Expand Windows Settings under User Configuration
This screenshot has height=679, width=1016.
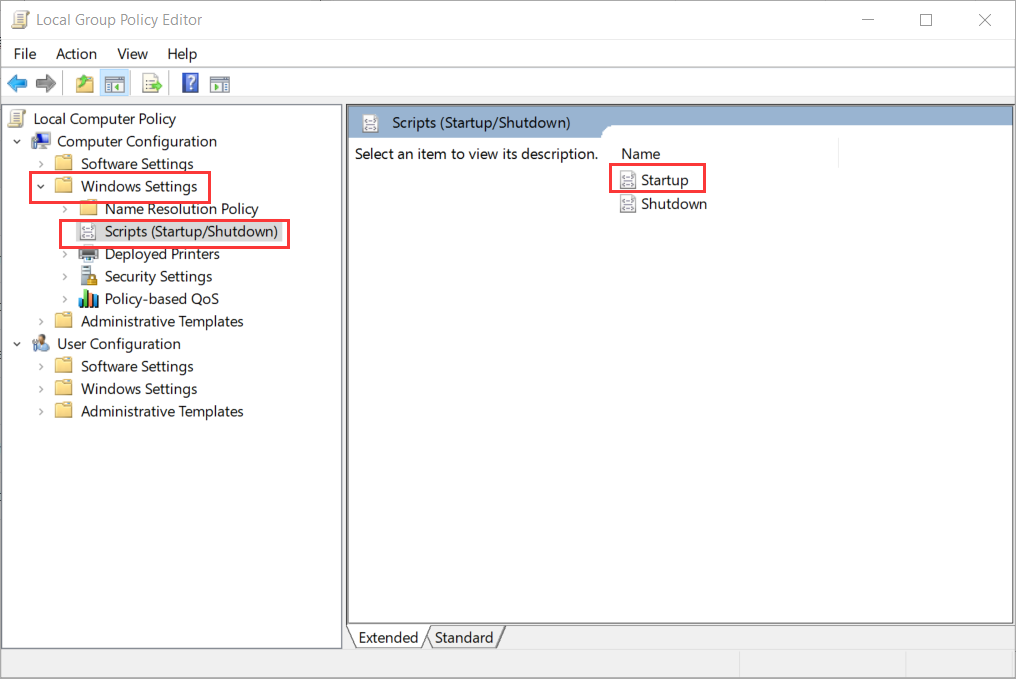click(x=41, y=389)
